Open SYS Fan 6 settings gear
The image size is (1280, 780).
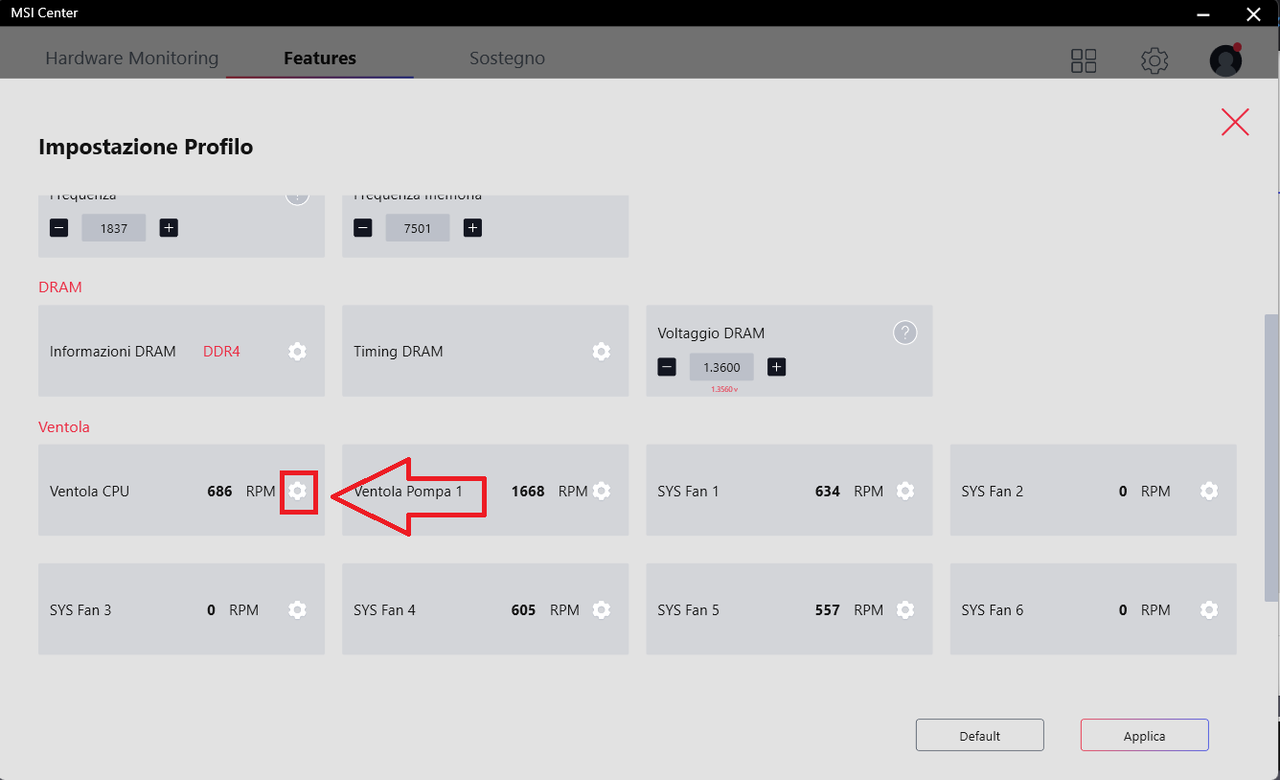pyautogui.click(x=1209, y=610)
